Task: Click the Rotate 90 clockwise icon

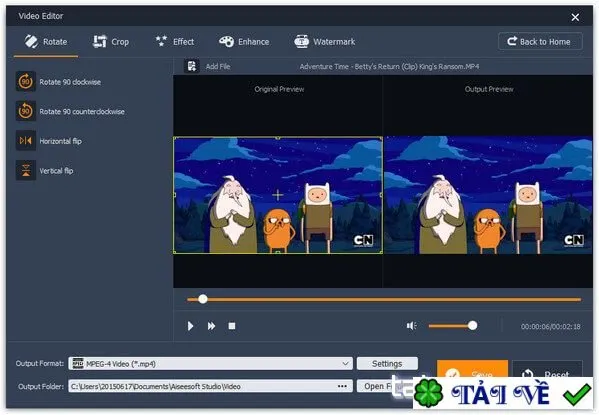Action: tap(26, 81)
